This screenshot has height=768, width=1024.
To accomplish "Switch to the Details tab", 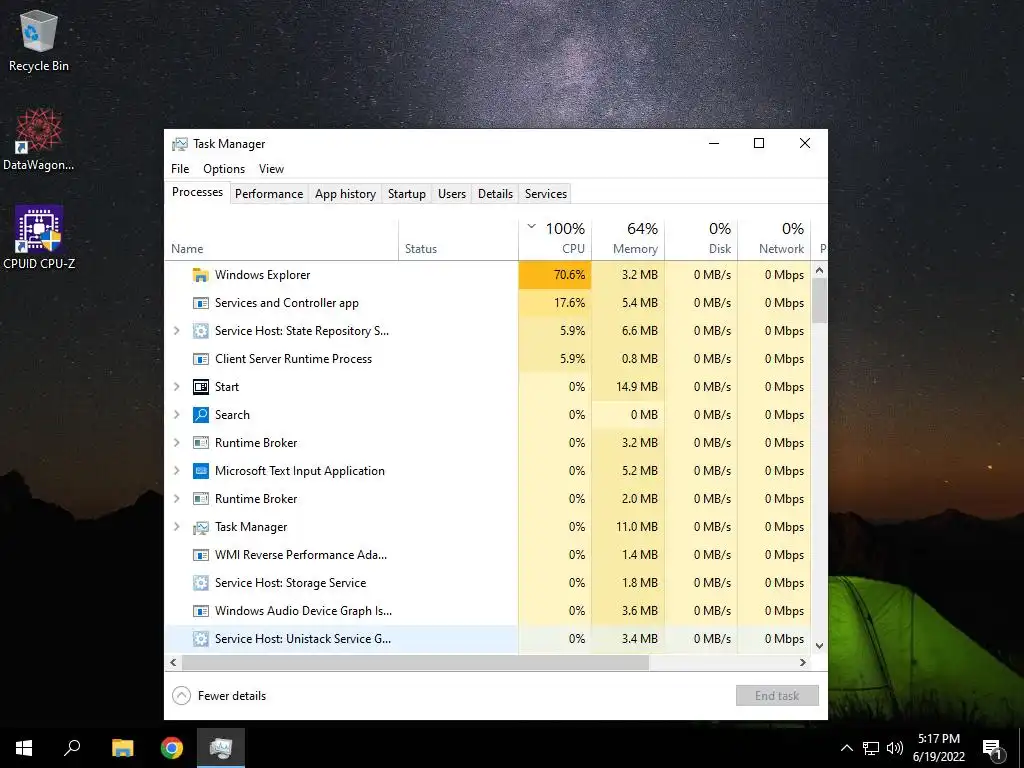I will click(x=495, y=194).
